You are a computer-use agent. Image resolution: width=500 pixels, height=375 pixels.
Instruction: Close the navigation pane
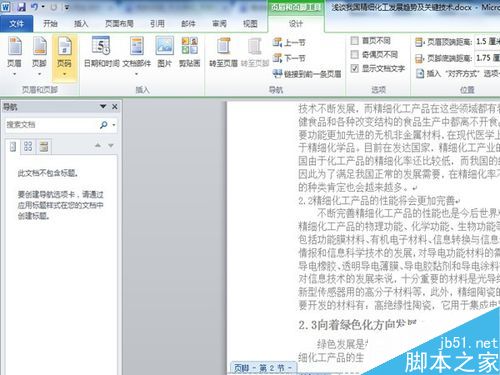115,107
